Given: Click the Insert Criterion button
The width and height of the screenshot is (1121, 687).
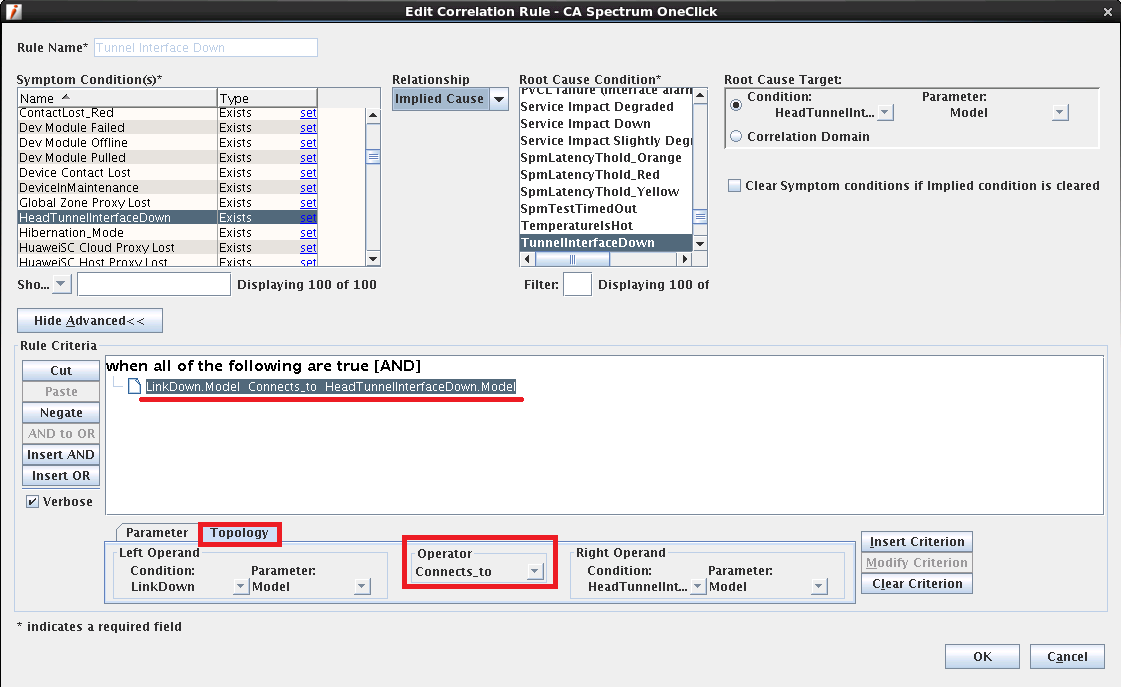Looking at the screenshot, I should pos(916,541).
